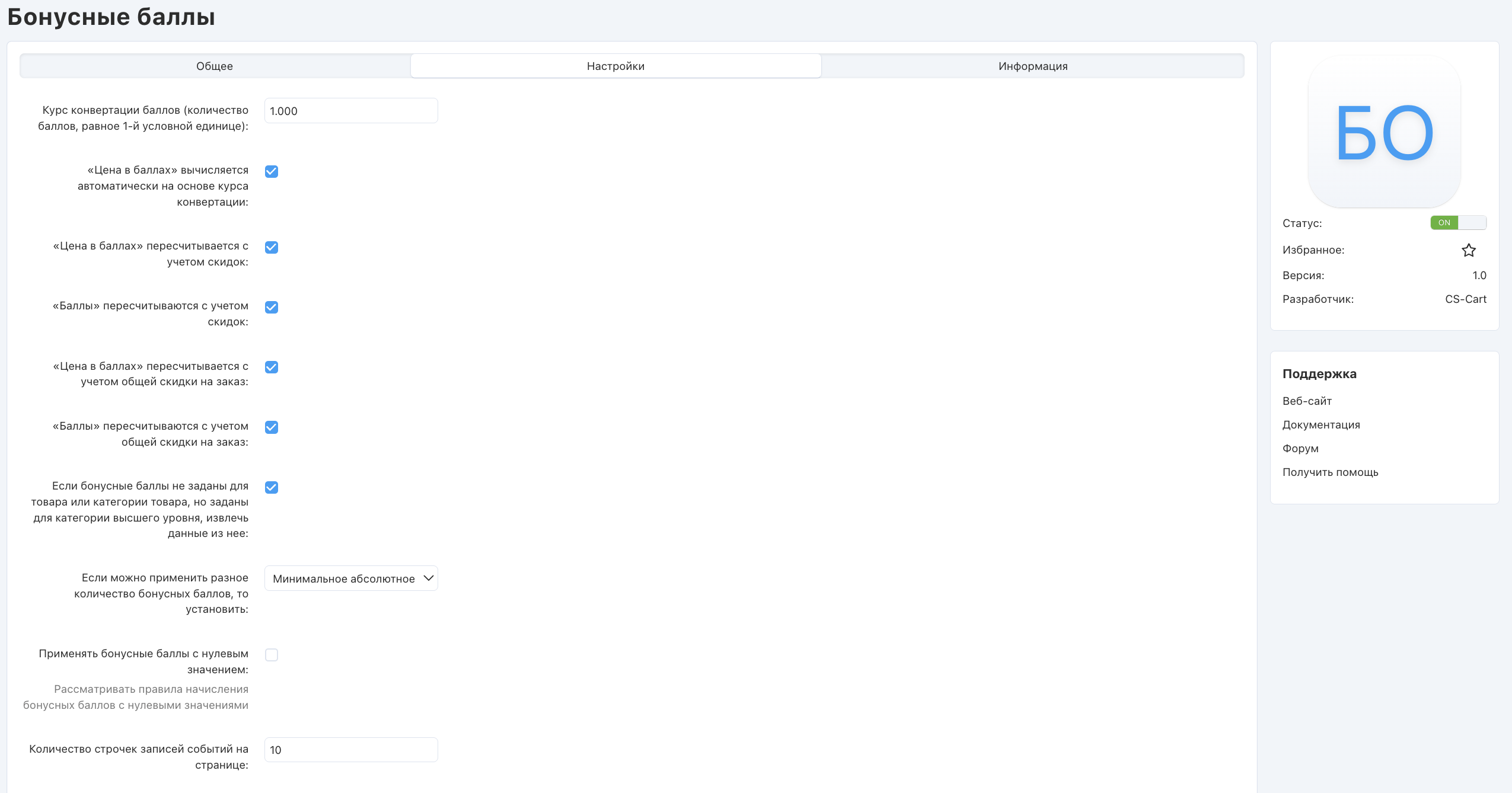The width and height of the screenshot is (1512, 793).
Task: Switch to the Информация tab
Action: pyautogui.click(x=1032, y=66)
